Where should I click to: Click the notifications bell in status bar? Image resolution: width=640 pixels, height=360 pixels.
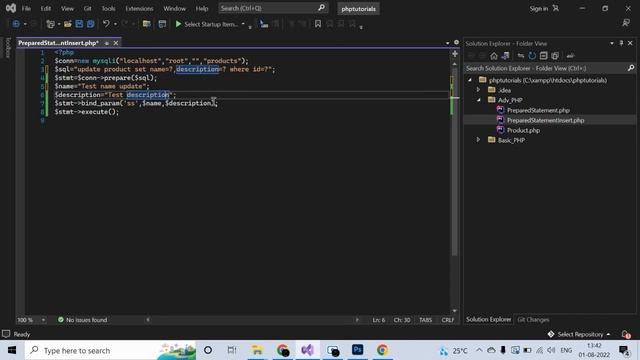[626, 334]
